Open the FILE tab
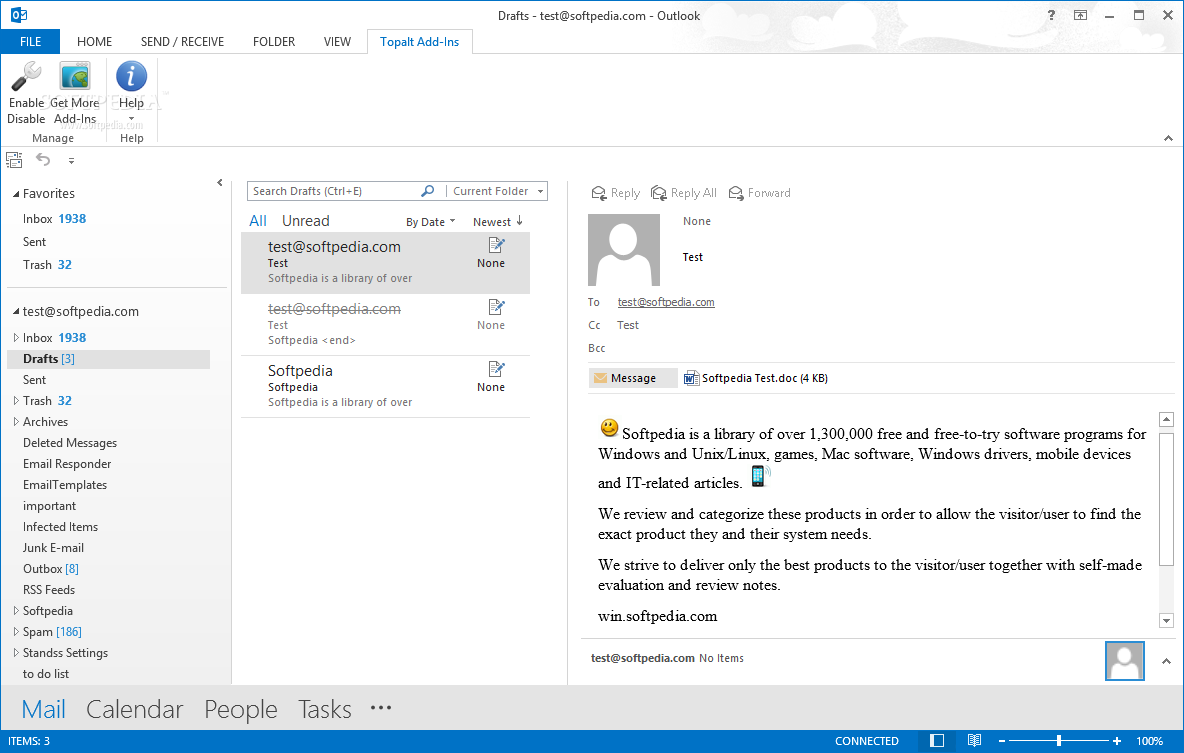 30,42
